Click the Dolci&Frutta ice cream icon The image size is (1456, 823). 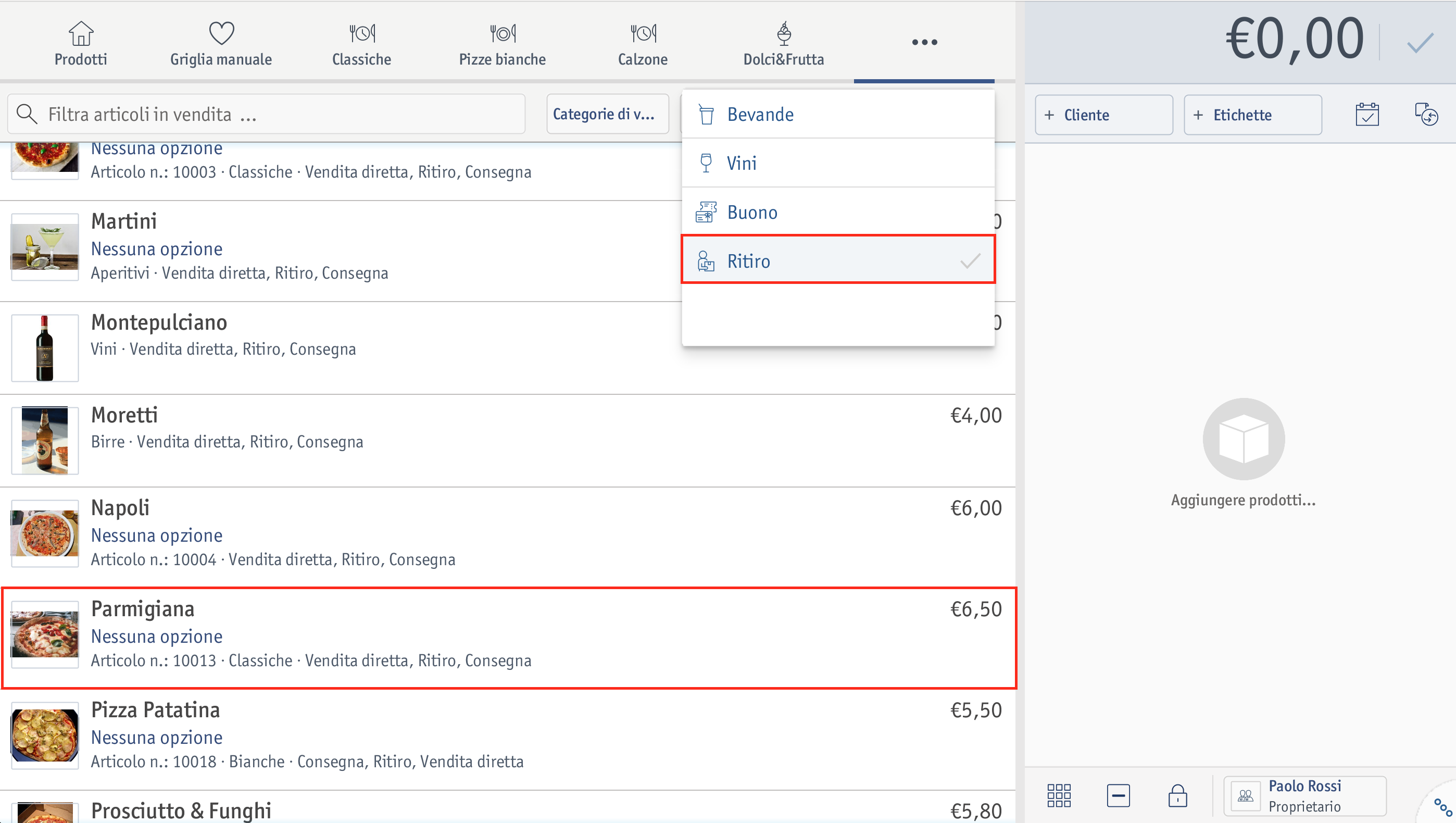(783, 33)
